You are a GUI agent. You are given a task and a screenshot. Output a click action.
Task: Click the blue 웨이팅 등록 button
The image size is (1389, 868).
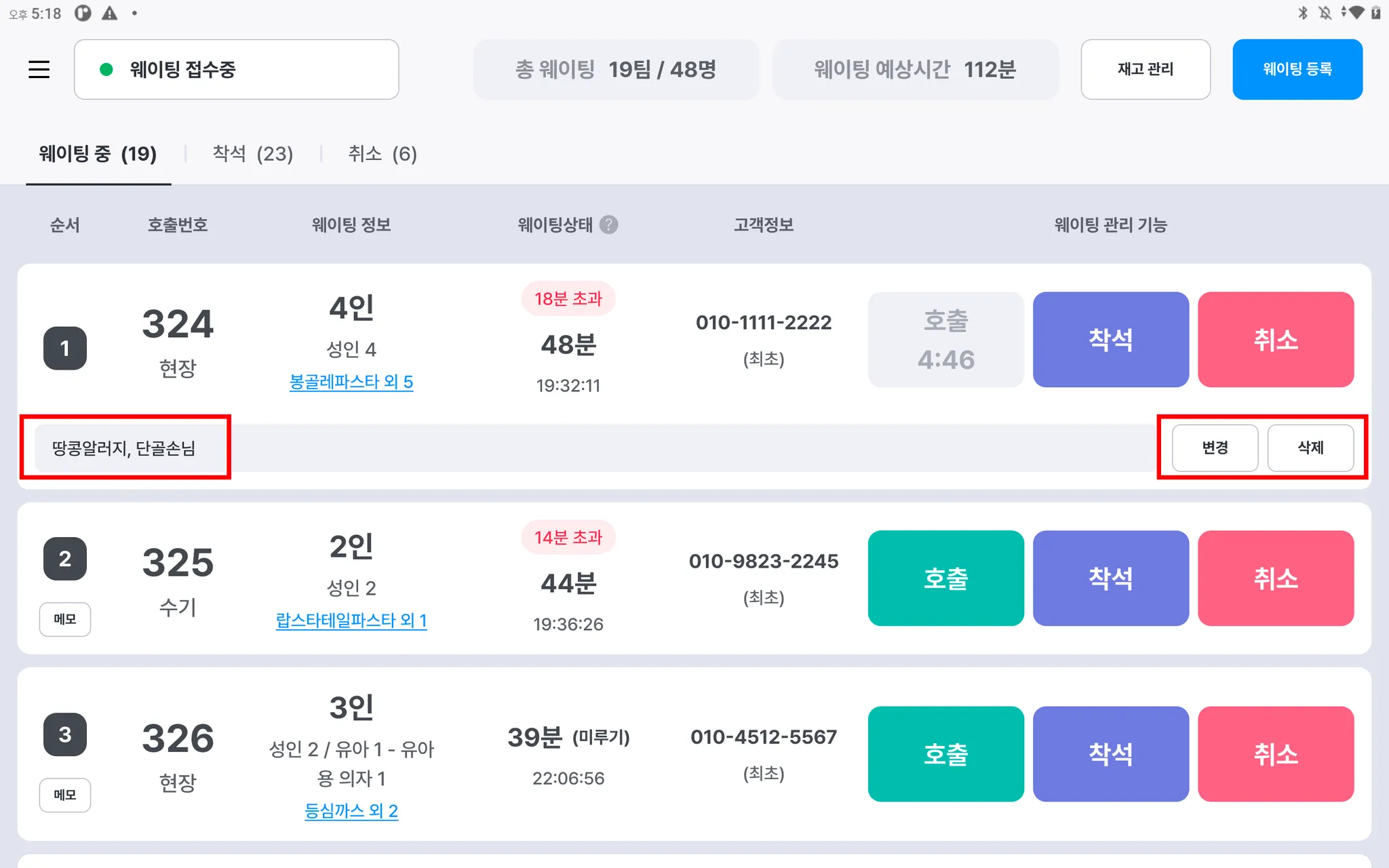point(1297,69)
